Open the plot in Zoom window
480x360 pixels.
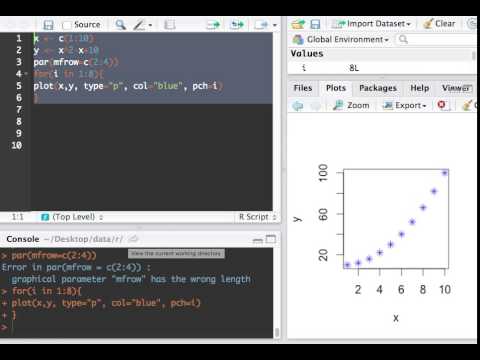click(x=351, y=105)
